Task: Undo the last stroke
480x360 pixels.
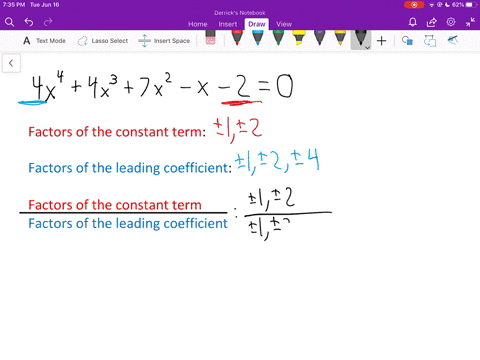Action: pyautogui.click(x=29, y=22)
